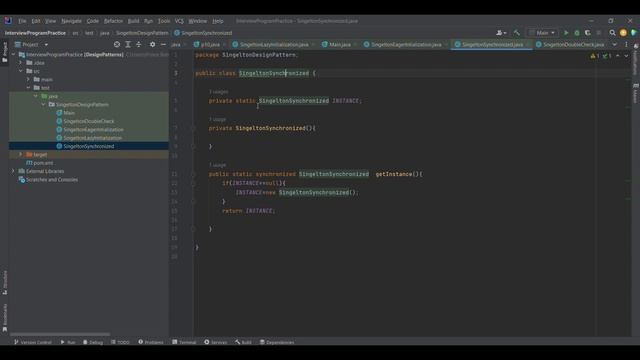The height and width of the screenshot is (360, 640).
Task: Run with coverage icon in toolbar
Action: pyautogui.click(x=588, y=33)
